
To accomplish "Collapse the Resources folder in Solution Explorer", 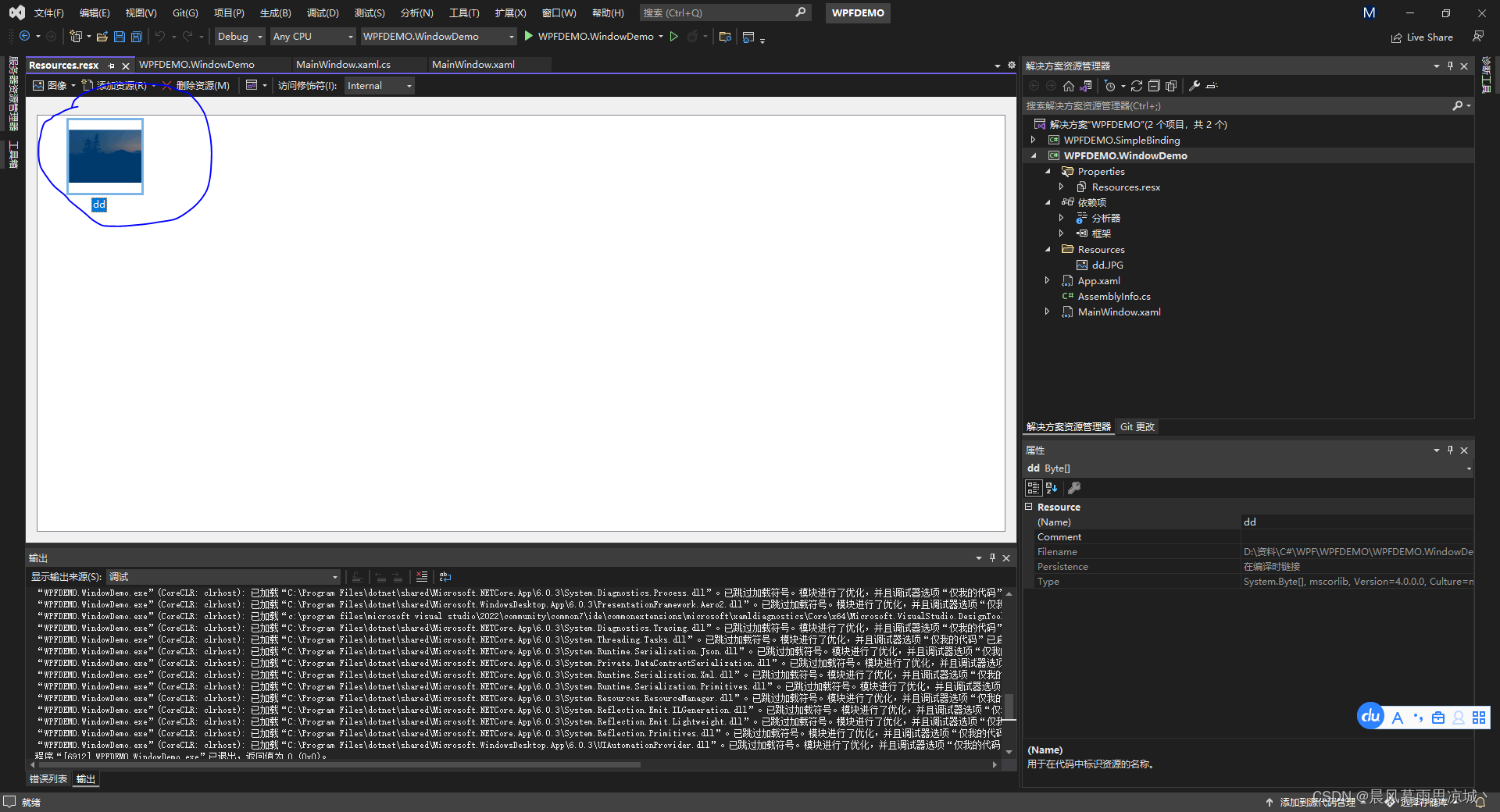I will coord(1048,249).
